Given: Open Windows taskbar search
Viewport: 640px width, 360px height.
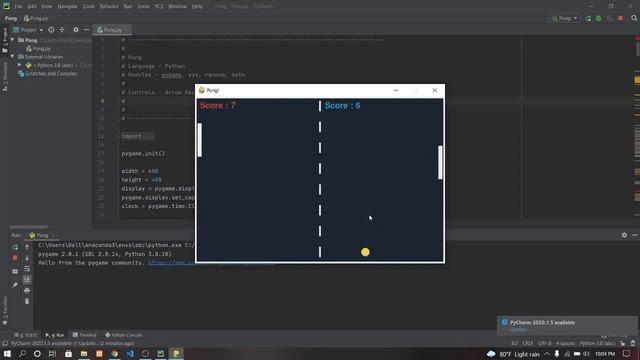Looking at the screenshot, I should point(22,353).
